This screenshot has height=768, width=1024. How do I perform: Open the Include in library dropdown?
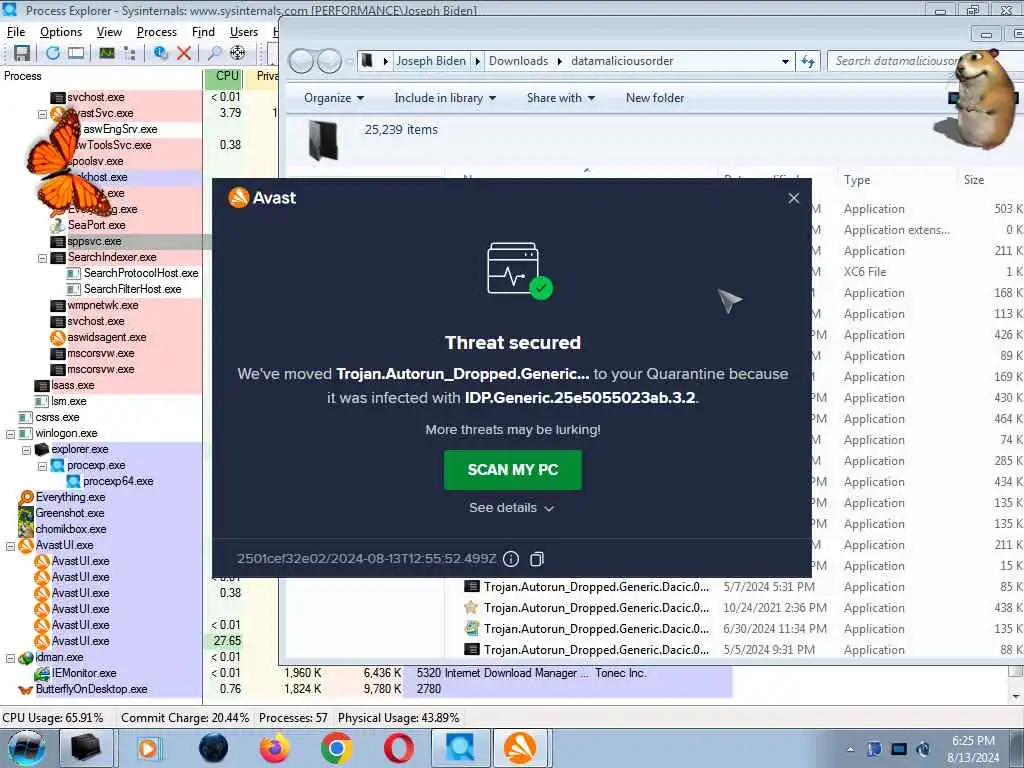(445, 98)
